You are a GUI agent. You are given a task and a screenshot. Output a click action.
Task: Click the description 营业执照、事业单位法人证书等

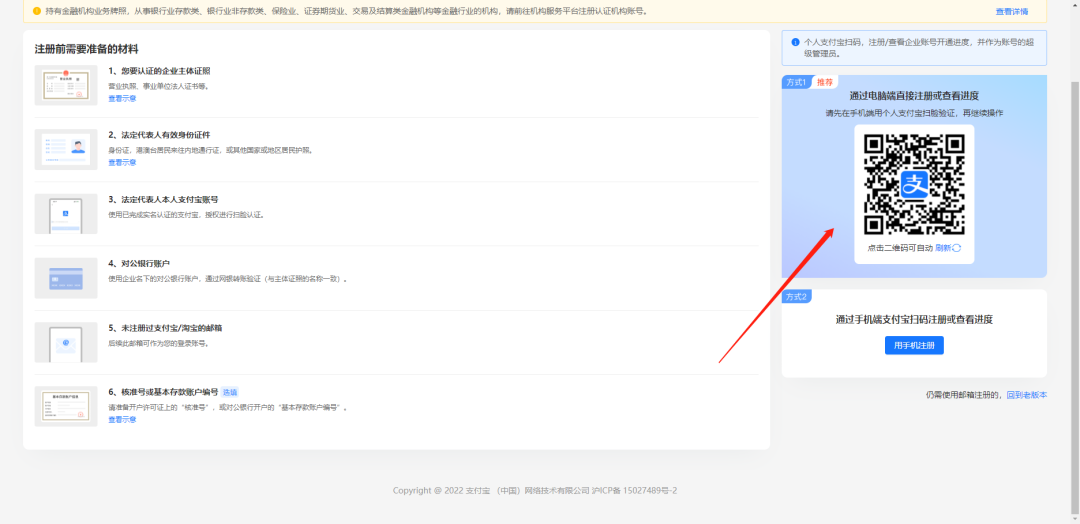158,86
